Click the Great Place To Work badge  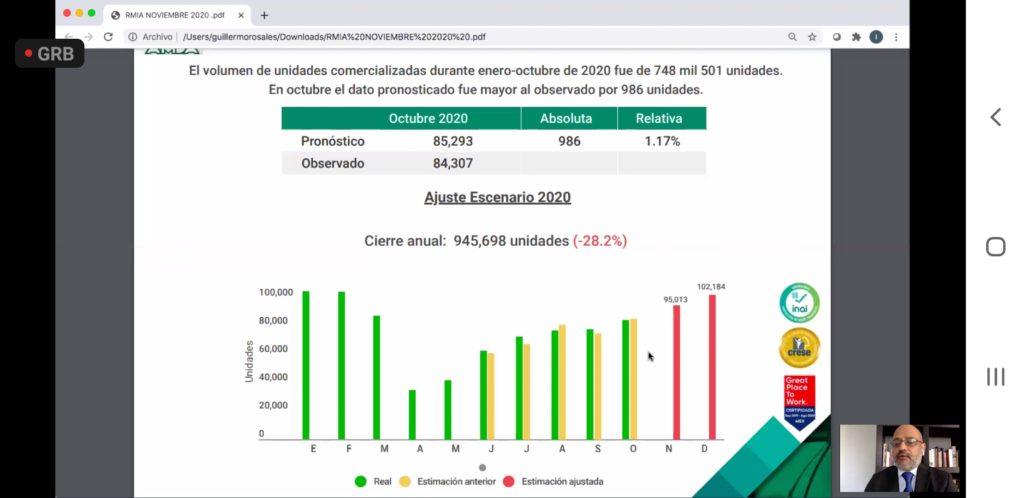[x=799, y=401]
